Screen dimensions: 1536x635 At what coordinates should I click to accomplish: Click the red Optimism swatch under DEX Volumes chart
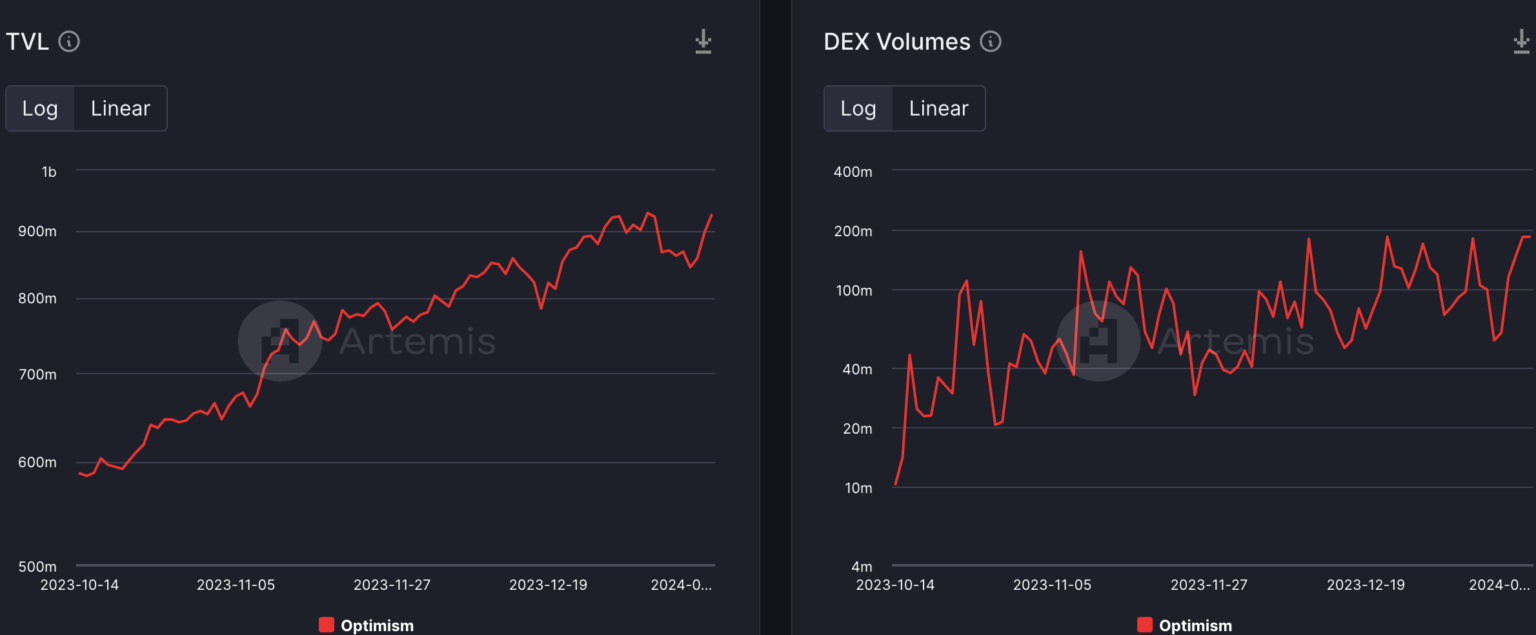(x=1145, y=625)
